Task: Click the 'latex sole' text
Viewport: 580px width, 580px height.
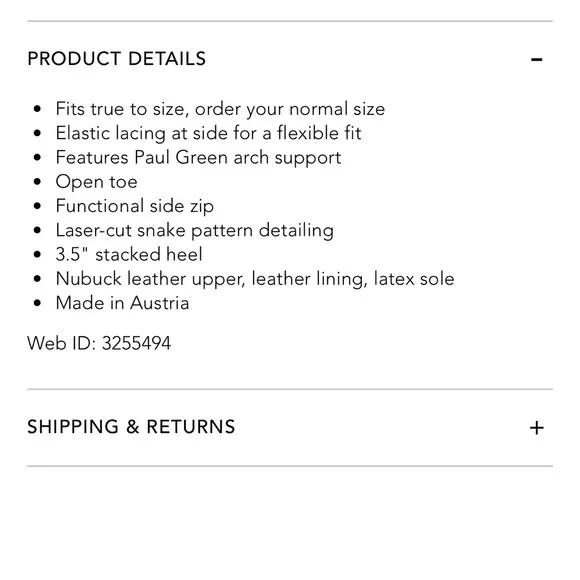Action: pos(414,279)
